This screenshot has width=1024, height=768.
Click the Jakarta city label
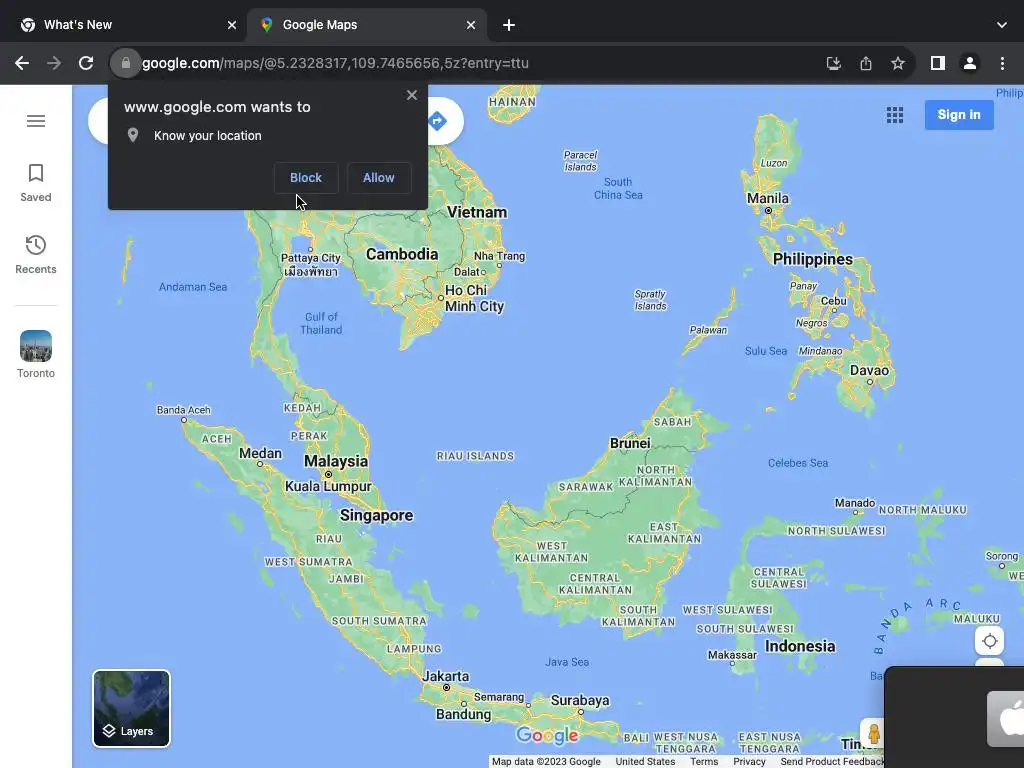[445, 677]
